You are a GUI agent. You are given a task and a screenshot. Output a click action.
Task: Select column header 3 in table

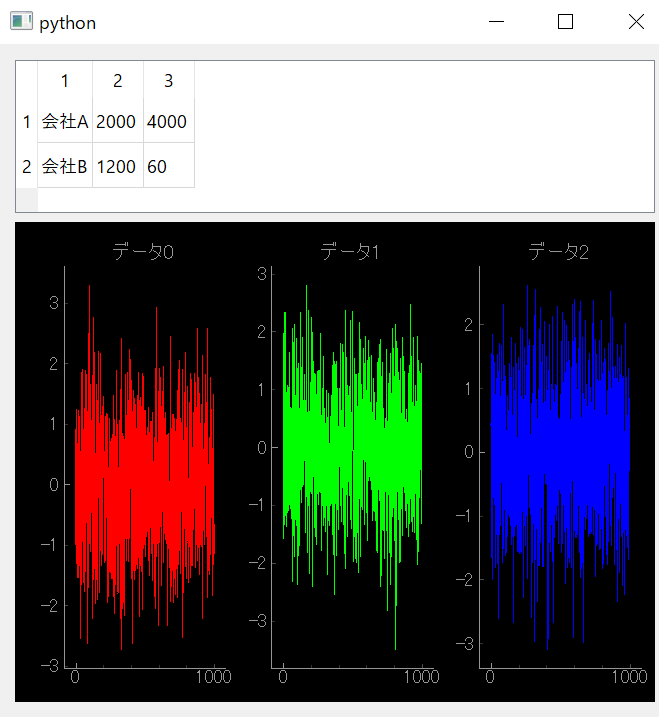pos(169,80)
